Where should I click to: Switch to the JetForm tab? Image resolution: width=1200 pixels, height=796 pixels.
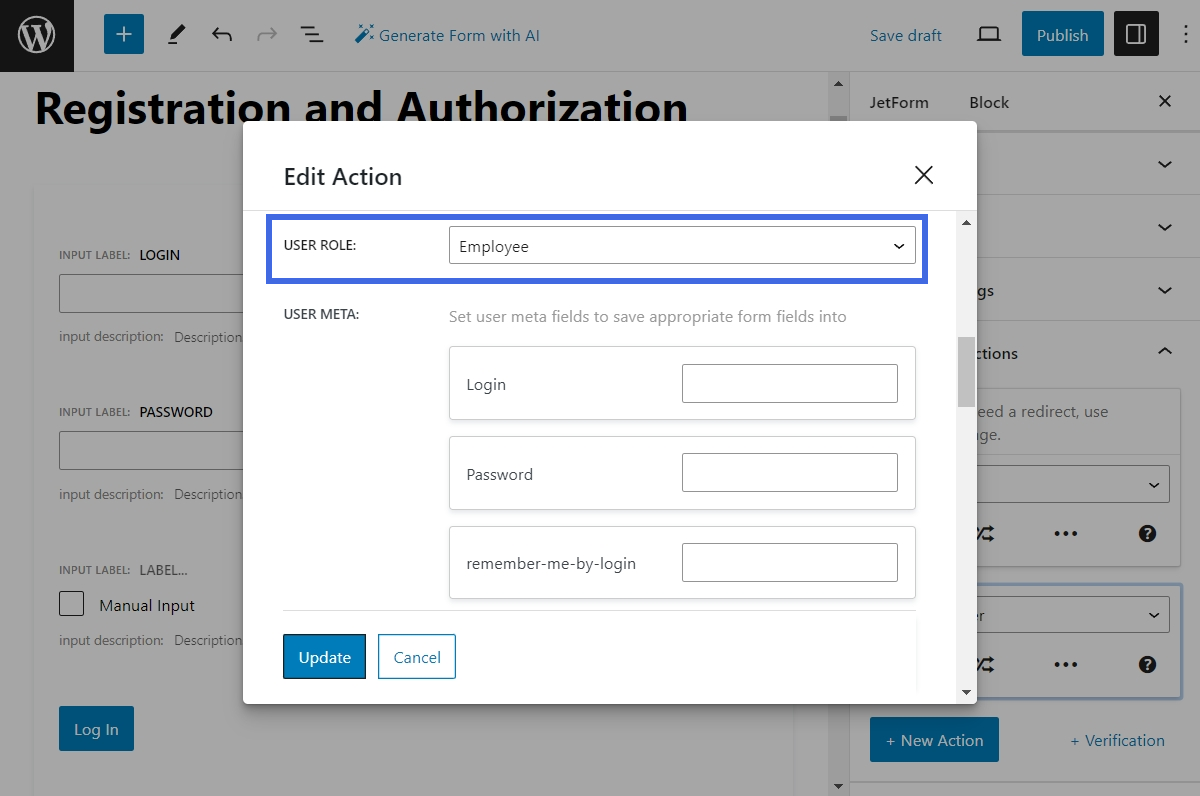(901, 102)
